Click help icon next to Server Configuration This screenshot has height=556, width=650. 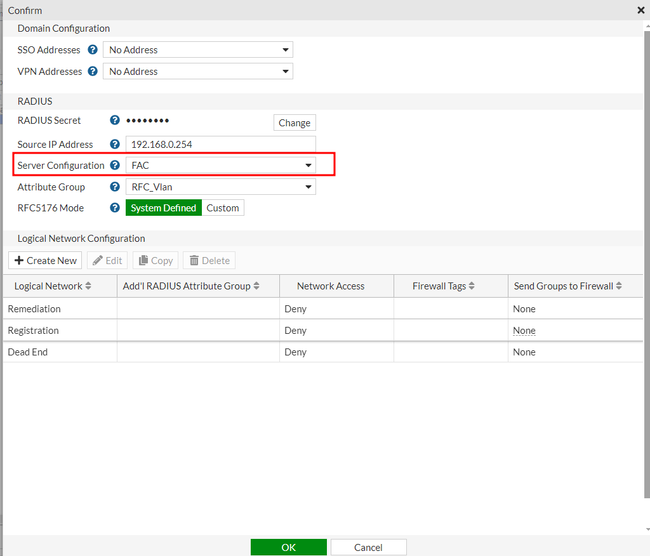(115, 165)
